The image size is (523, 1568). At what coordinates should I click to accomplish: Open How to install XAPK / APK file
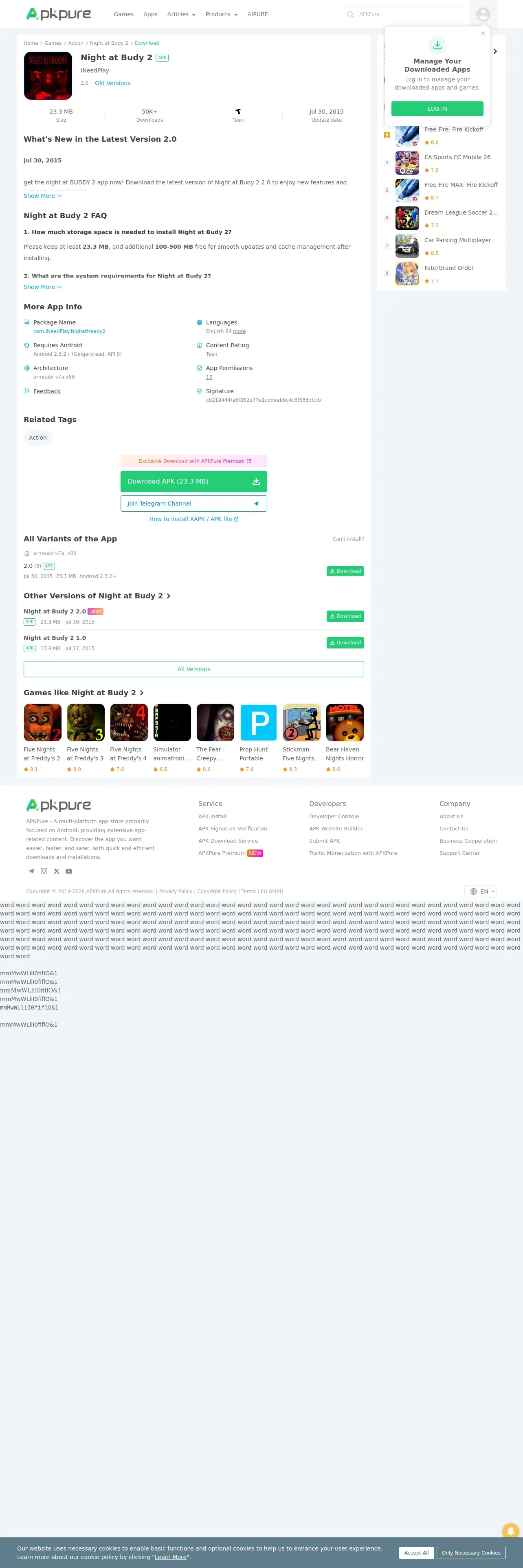[193, 519]
